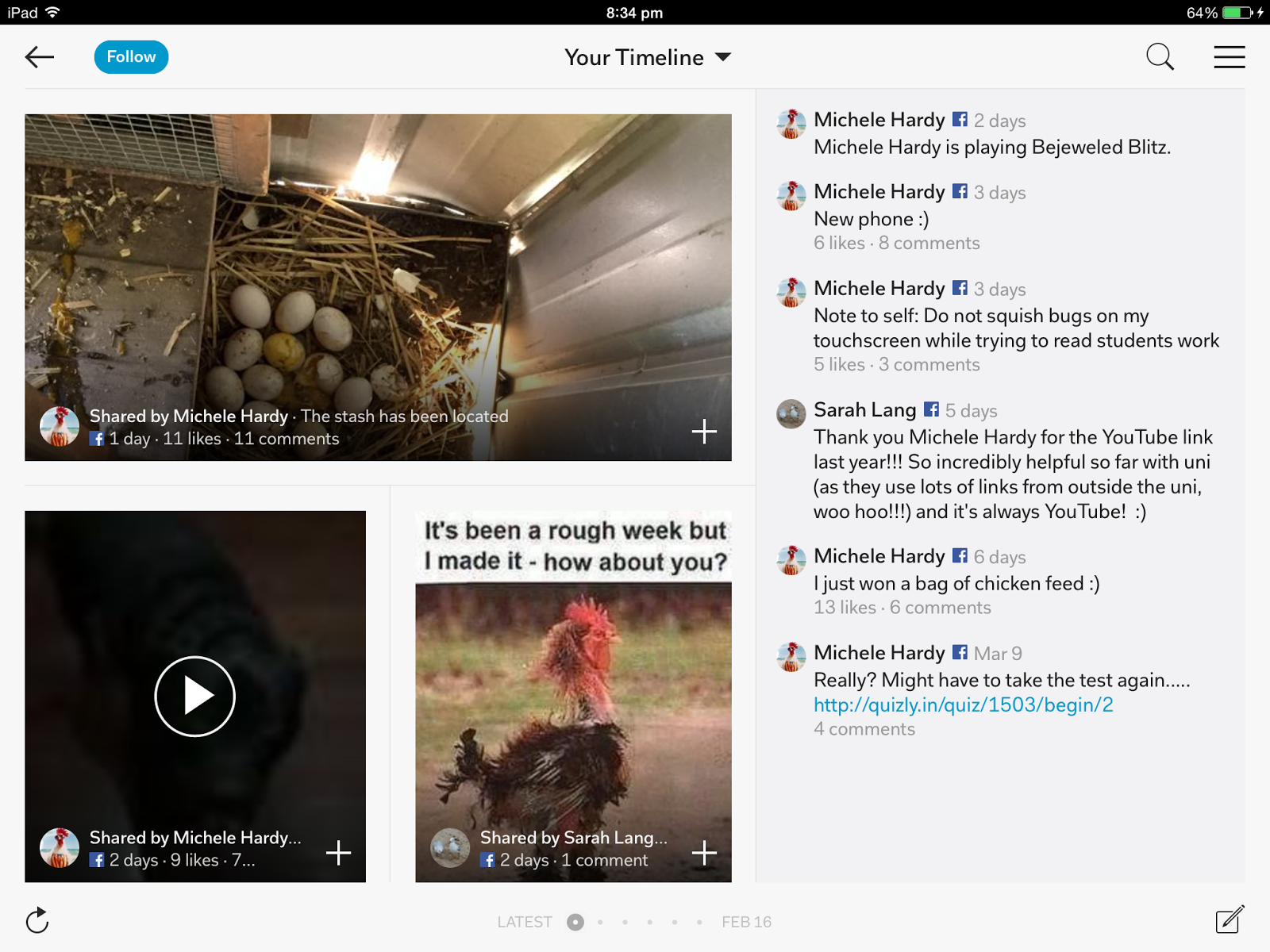Tap Michele Hardy's avatar on New phone post

791,195
